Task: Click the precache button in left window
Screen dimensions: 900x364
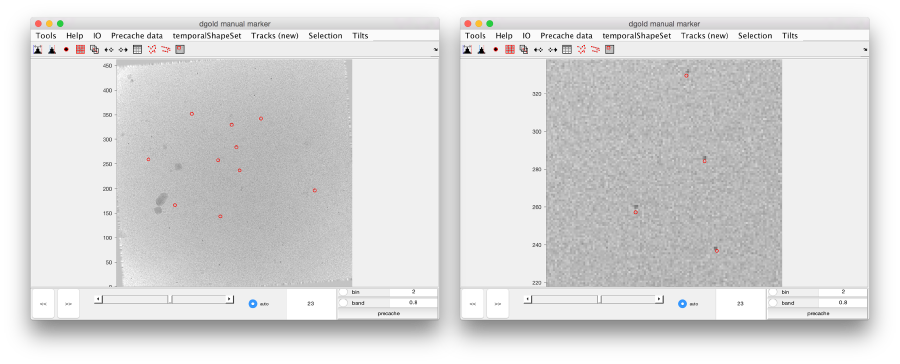Action: (387, 313)
